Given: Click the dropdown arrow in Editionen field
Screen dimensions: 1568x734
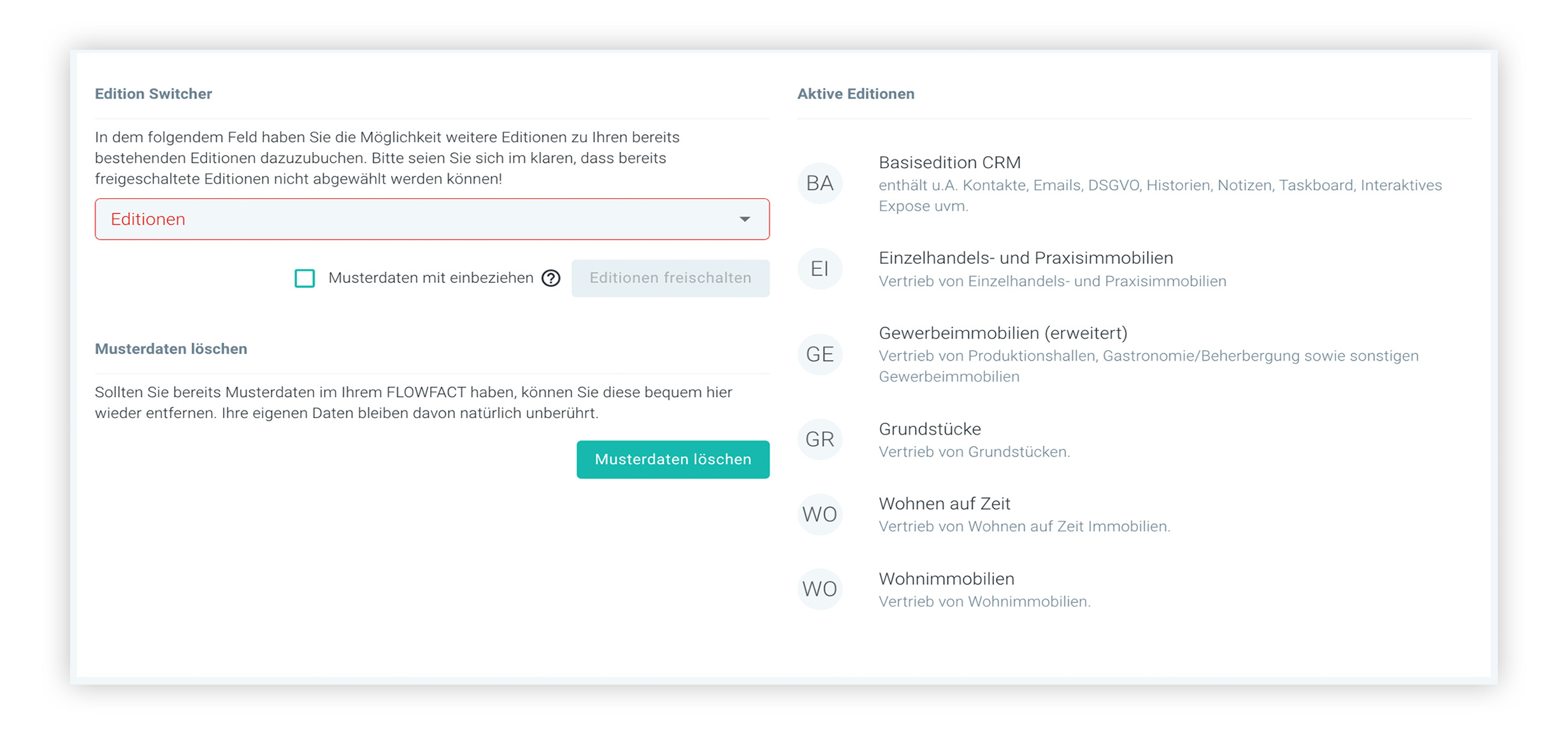Looking at the screenshot, I should point(745,219).
